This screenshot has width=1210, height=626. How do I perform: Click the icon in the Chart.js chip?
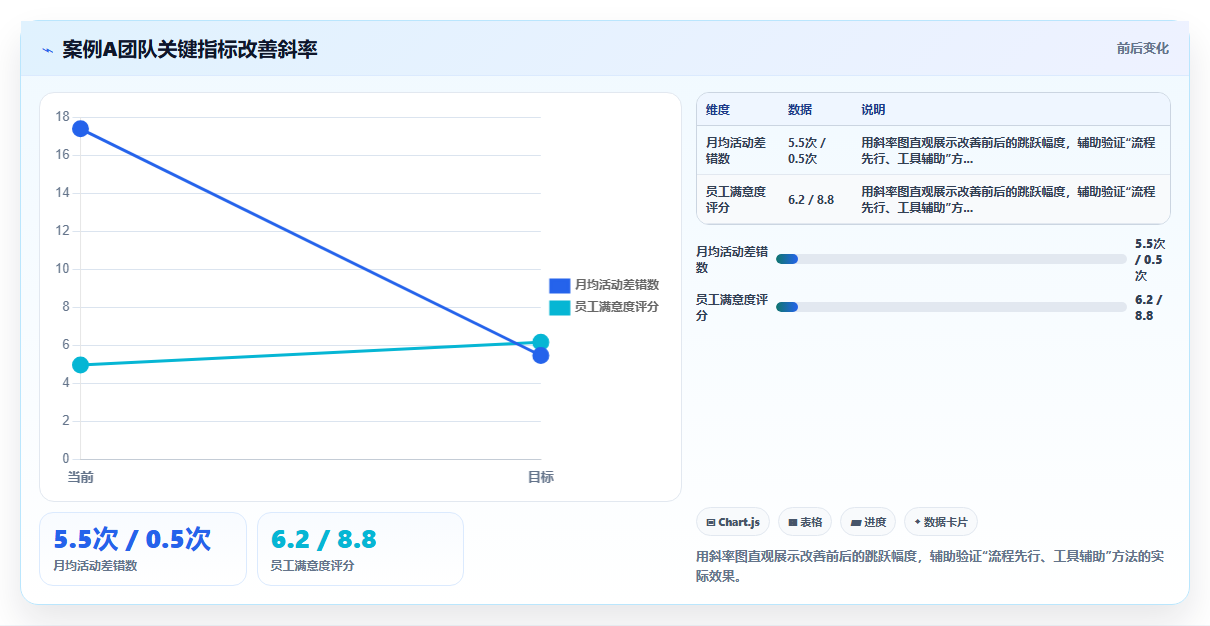(x=711, y=522)
